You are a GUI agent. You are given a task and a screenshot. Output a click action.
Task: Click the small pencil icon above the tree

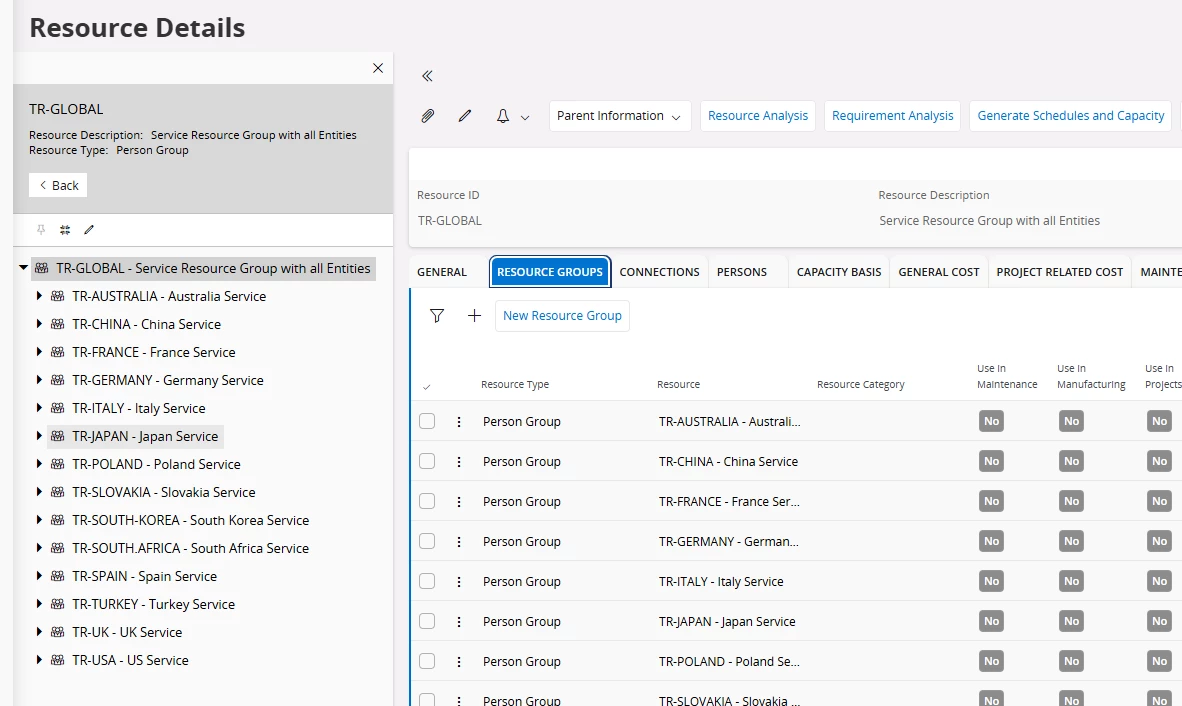tap(89, 230)
